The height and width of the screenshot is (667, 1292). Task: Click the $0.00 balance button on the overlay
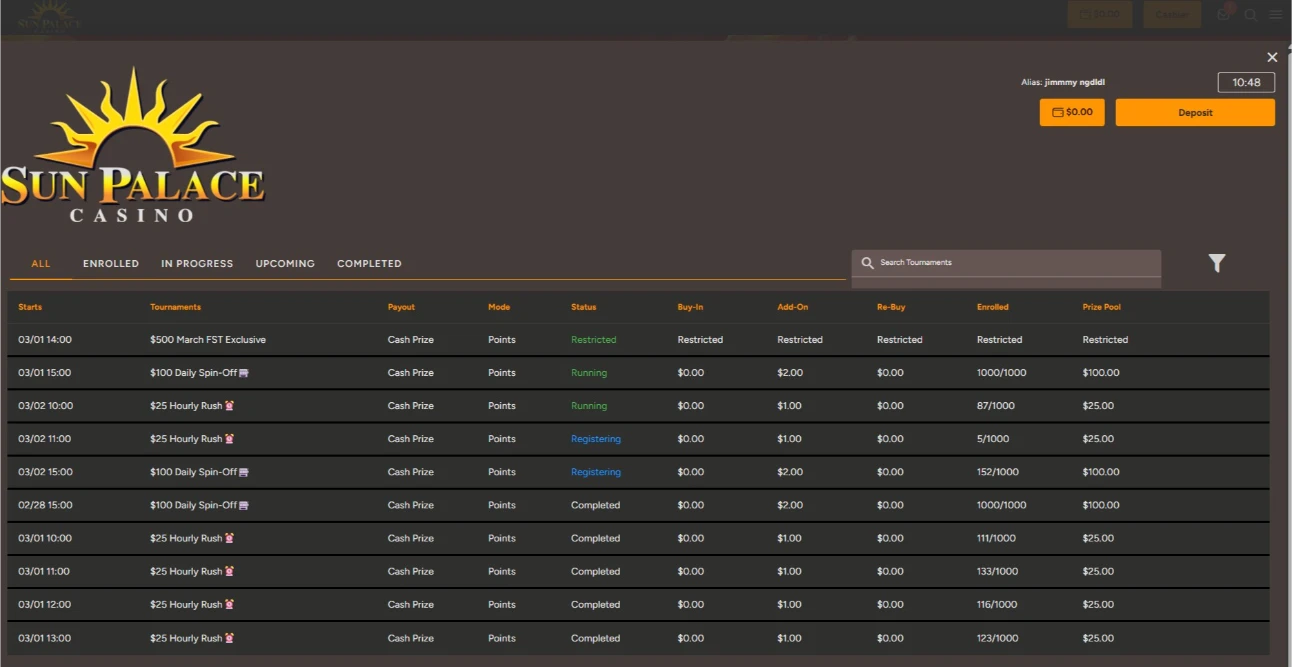(1072, 112)
